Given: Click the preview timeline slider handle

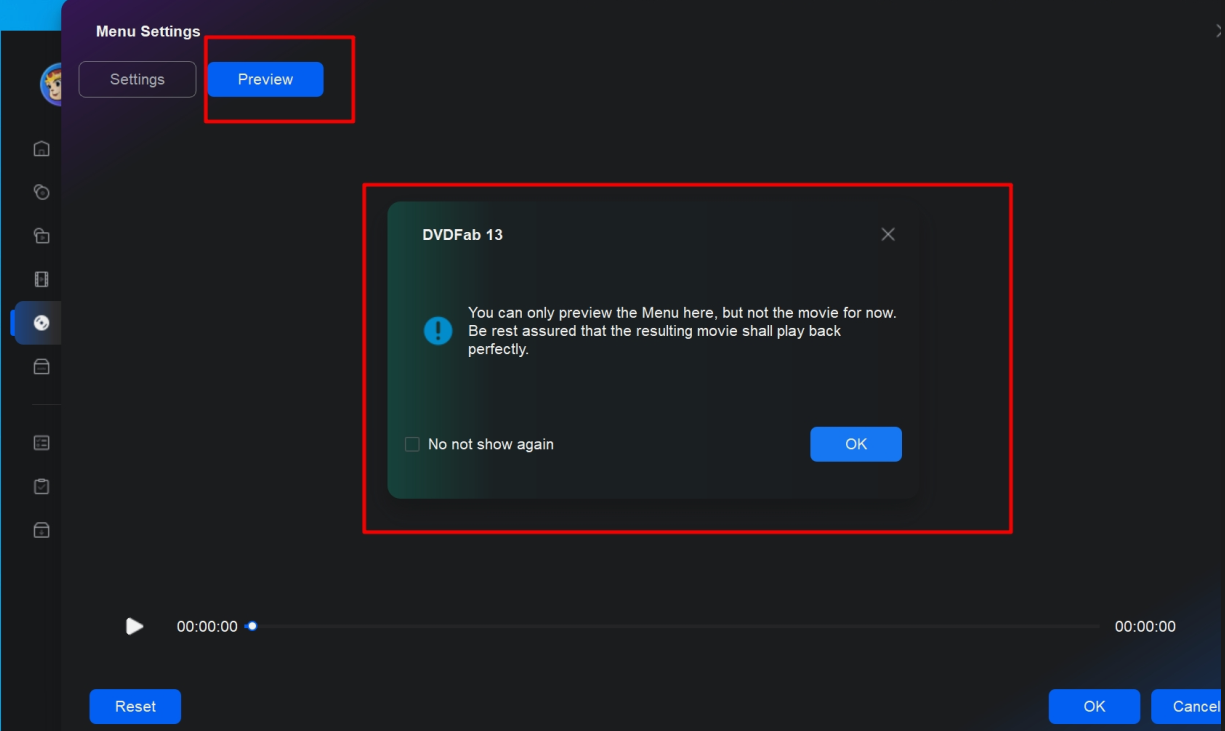Looking at the screenshot, I should pyautogui.click(x=252, y=626).
